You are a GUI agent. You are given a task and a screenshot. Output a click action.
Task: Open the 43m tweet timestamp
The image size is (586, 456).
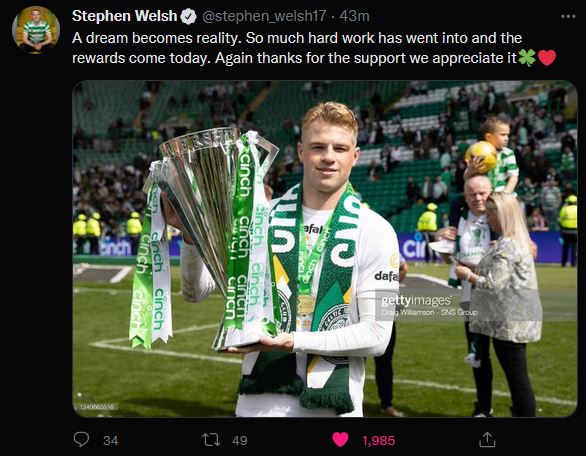(x=355, y=16)
